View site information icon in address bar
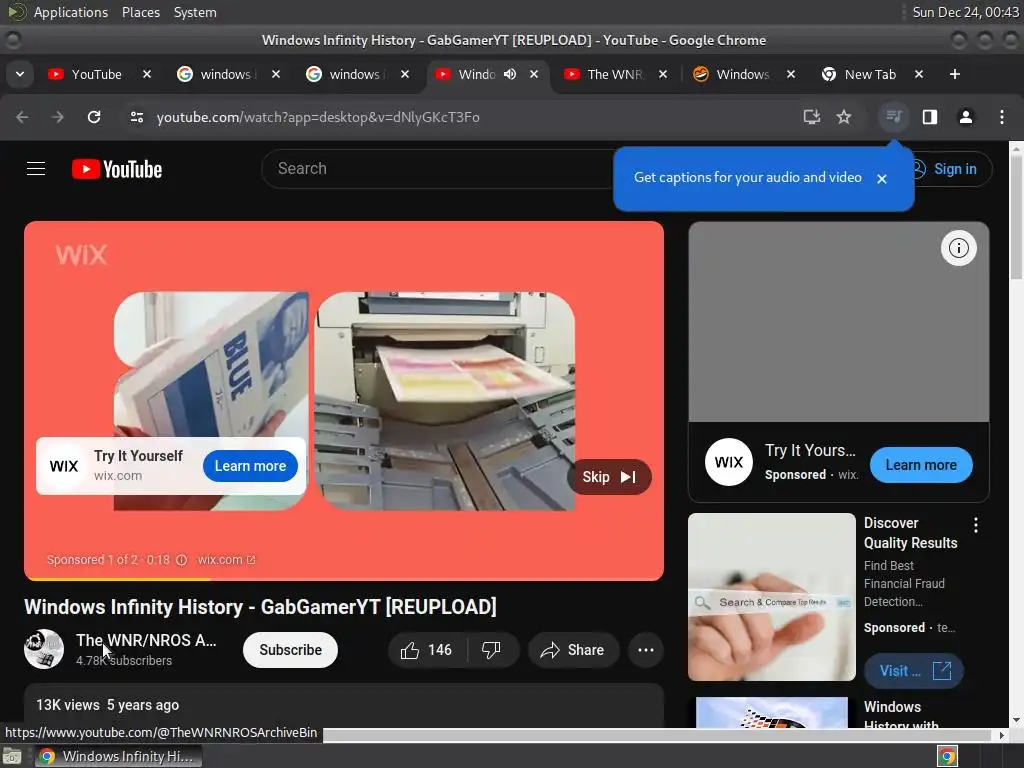The width and height of the screenshot is (1024, 768). 137,117
